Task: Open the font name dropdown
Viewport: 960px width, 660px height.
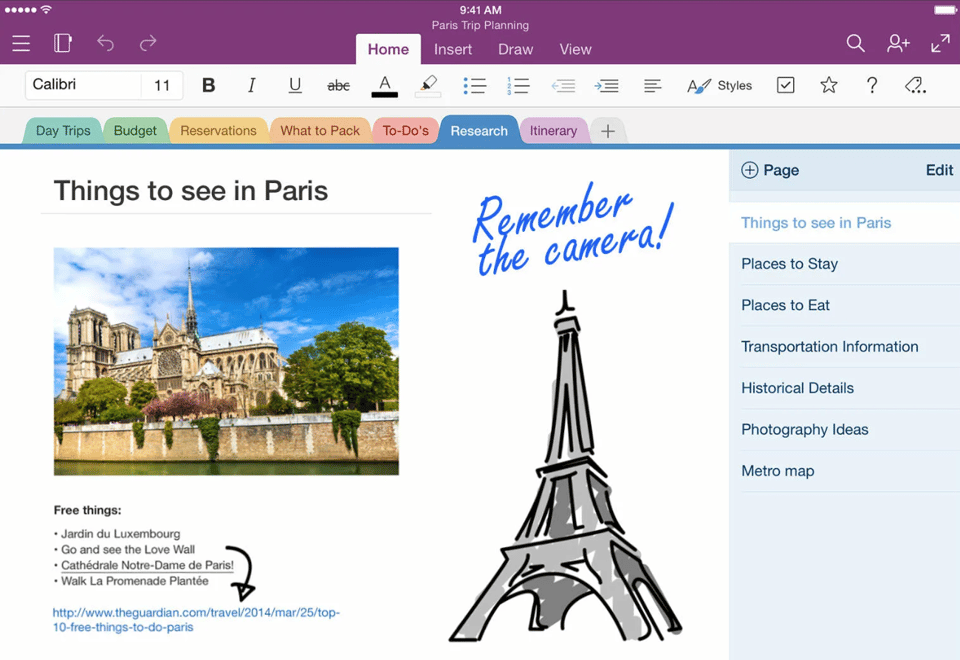Action: [x=82, y=85]
